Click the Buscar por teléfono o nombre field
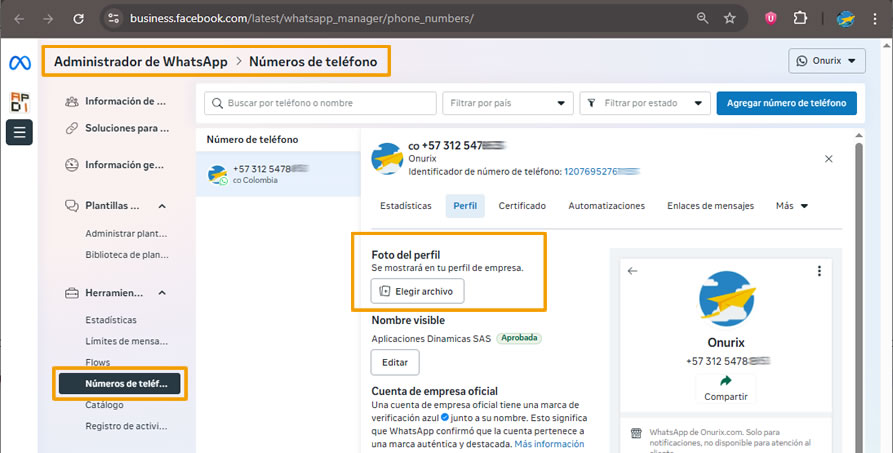The width and height of the screenshot is (893, 453). (320, 103)
